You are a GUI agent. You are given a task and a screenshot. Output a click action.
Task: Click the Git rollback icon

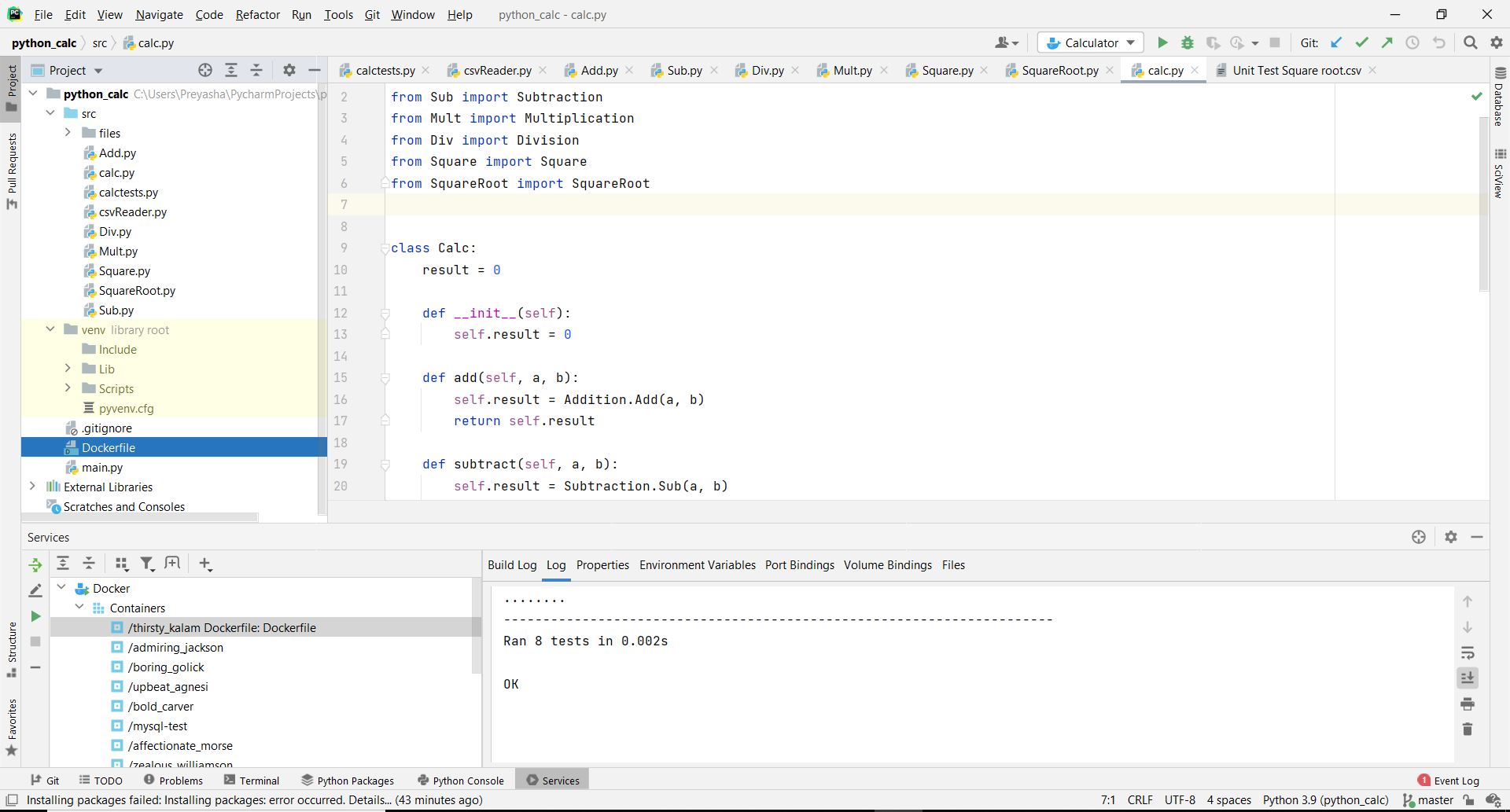point(1439,42)
